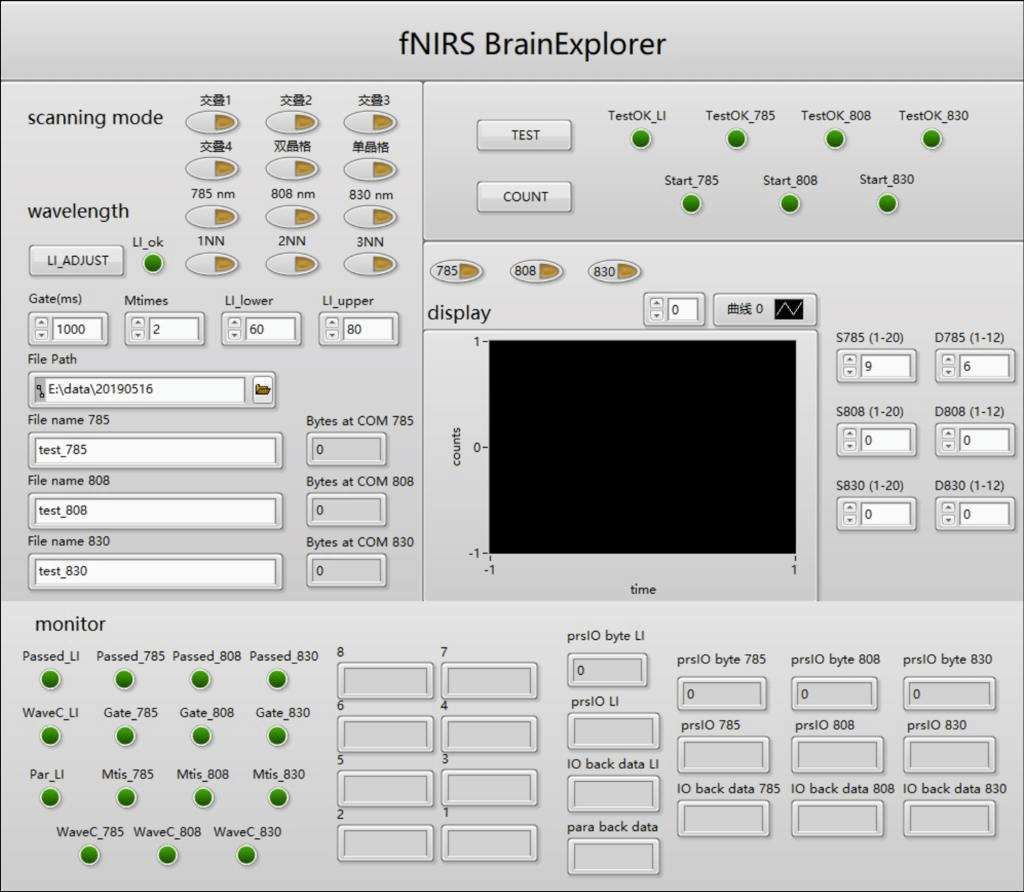Increase the S785 (1-20) stepper value

pos(849,361)
